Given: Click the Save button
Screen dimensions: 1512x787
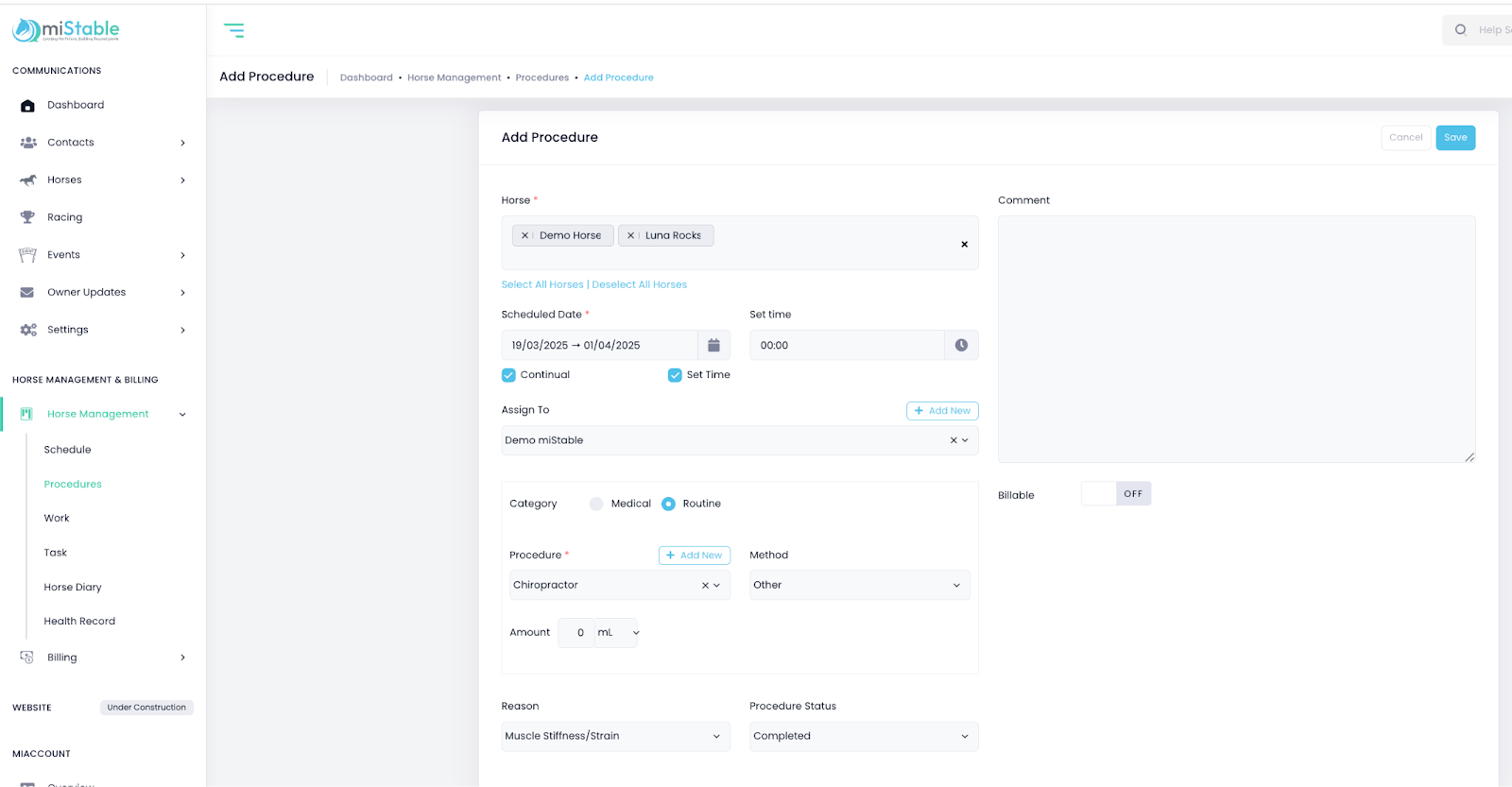Looking at the screenshot, I should tap(1454, 138).
